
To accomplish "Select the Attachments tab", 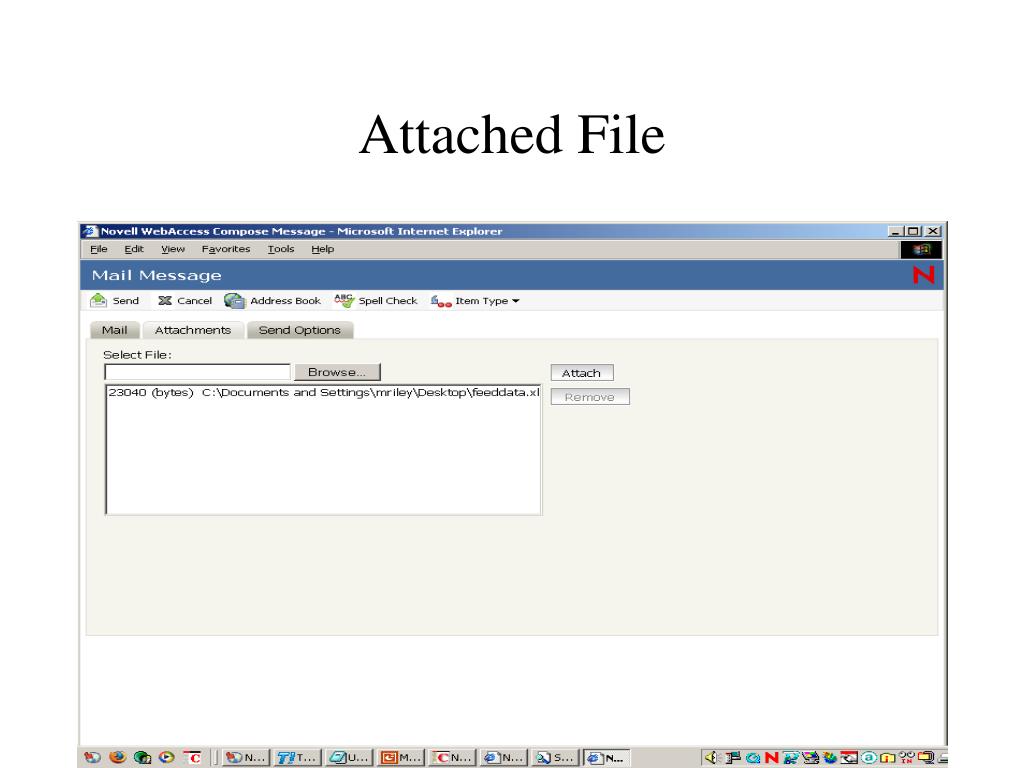I will tap(192, 330).
